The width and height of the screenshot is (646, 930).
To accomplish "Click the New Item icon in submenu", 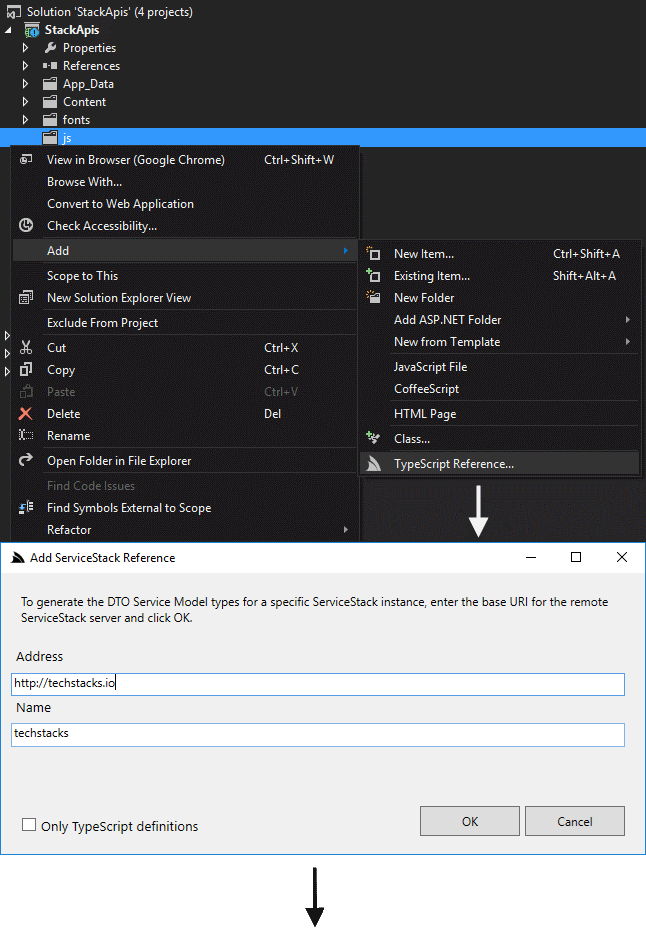I will coord(373,254).
